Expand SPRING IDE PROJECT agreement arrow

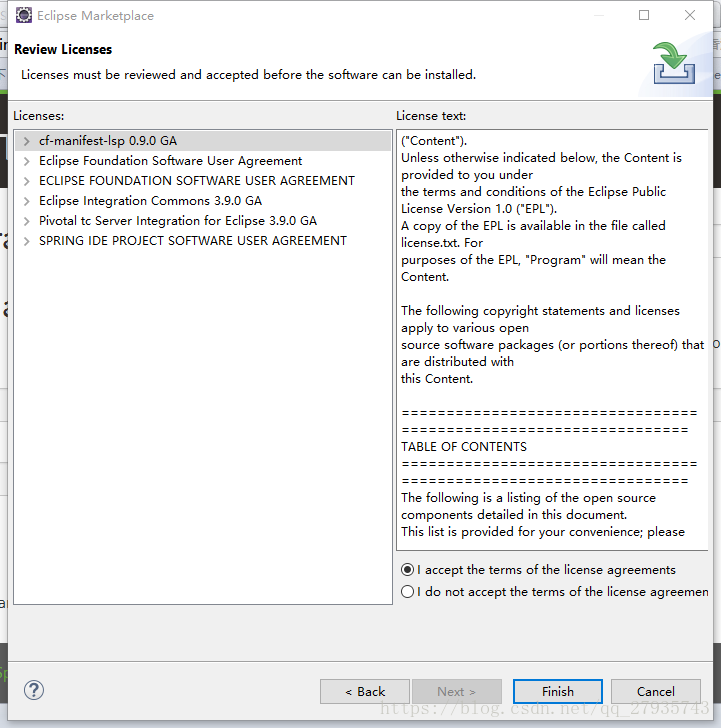click(x=26, y=241)
